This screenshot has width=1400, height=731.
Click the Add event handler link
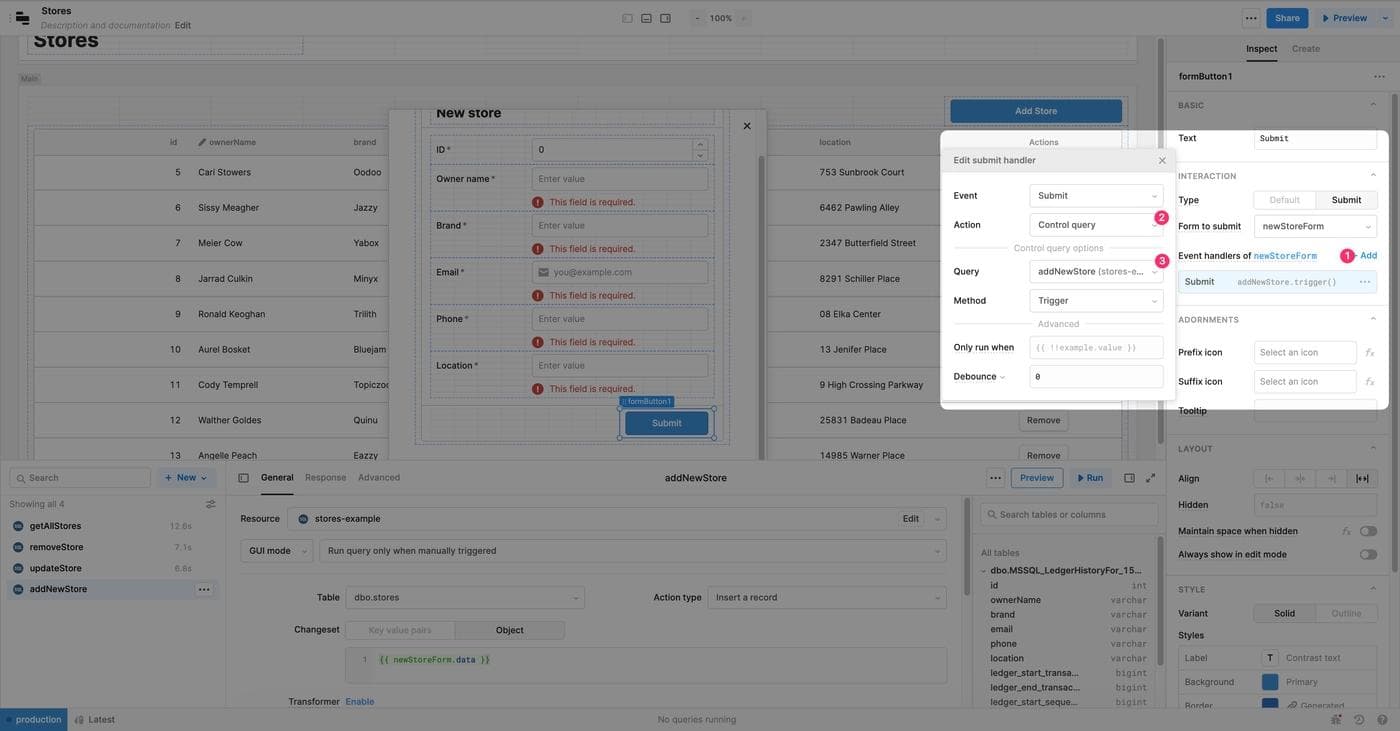tap(1368, 256)
